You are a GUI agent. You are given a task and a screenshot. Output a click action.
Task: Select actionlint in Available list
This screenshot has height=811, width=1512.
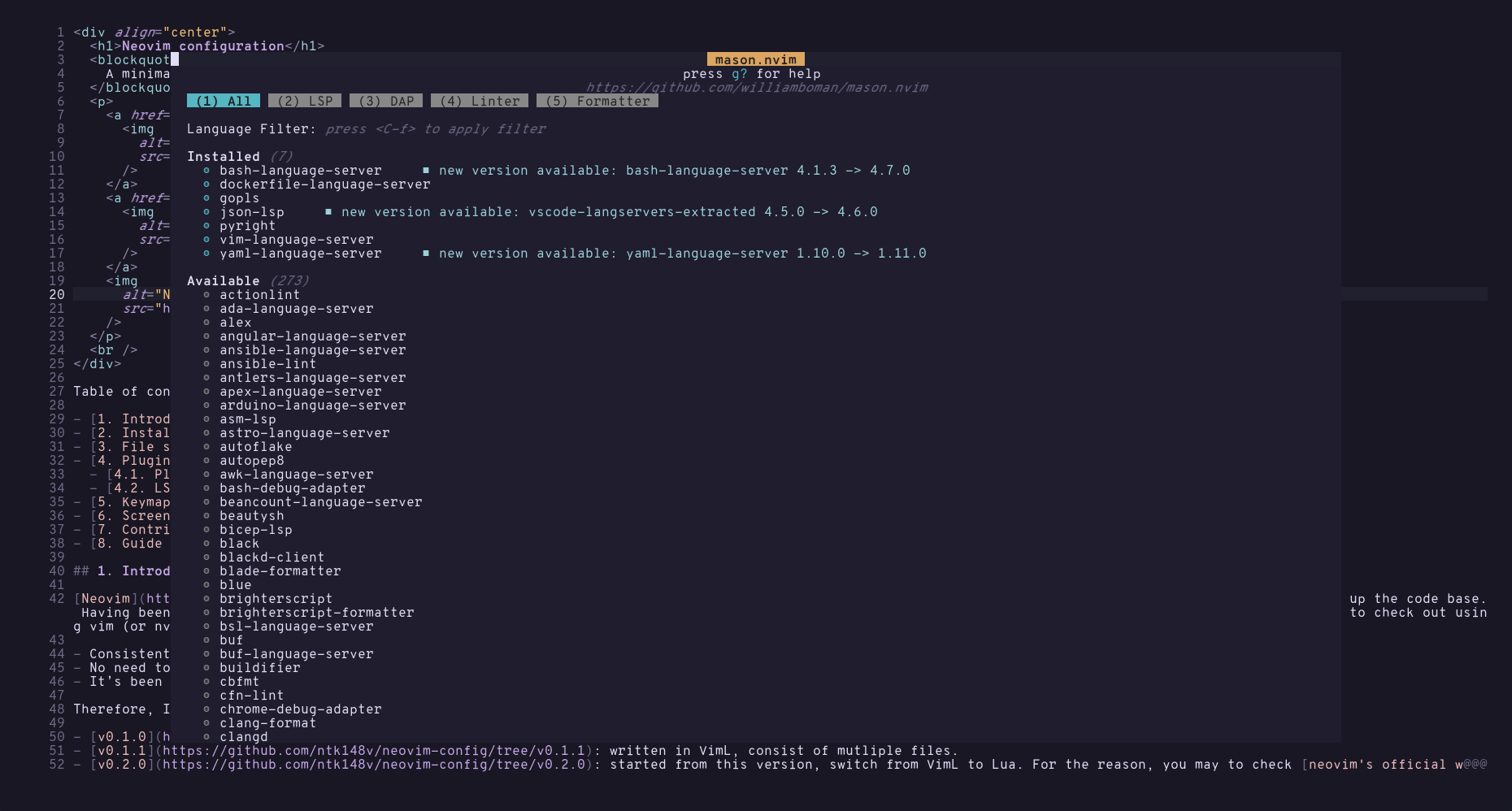pyautogui.click(x=260, y=294)
